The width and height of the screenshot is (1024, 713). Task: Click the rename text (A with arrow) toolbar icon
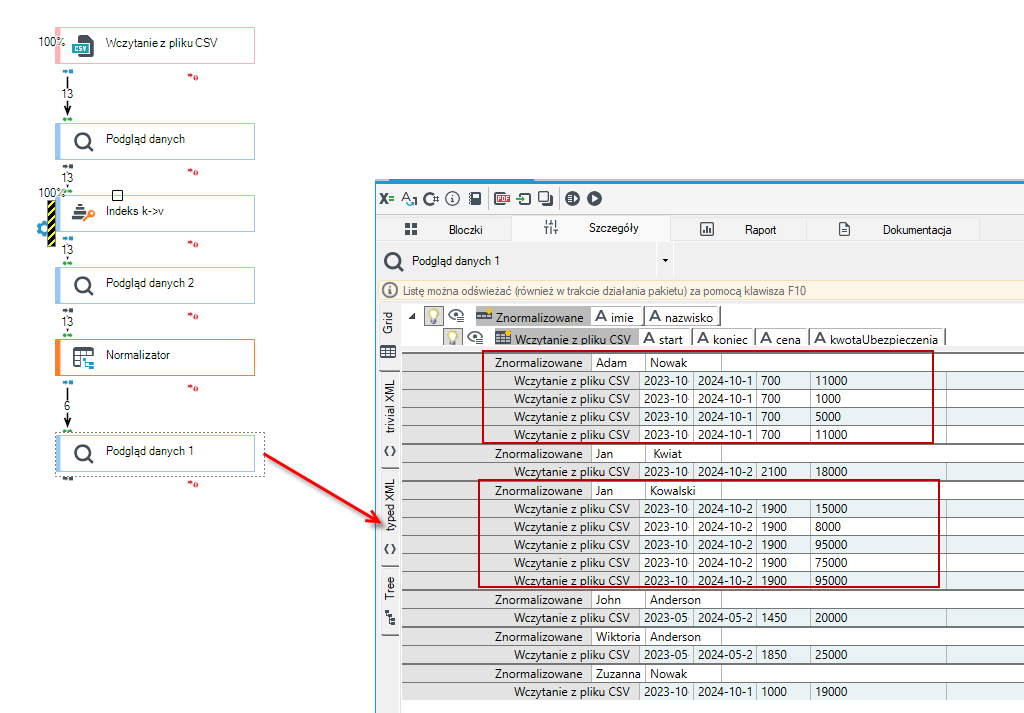click(x=409, y=198)
